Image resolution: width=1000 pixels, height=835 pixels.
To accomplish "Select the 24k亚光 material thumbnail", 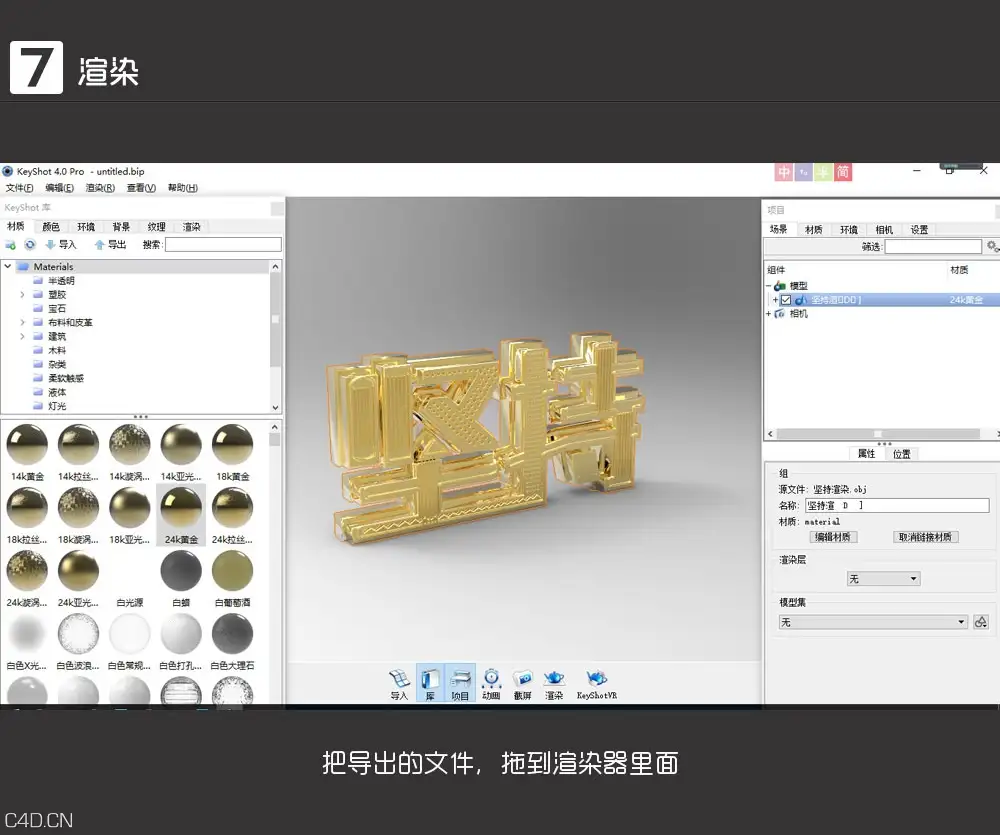I will pyautogui.click(x=78, y=578).
